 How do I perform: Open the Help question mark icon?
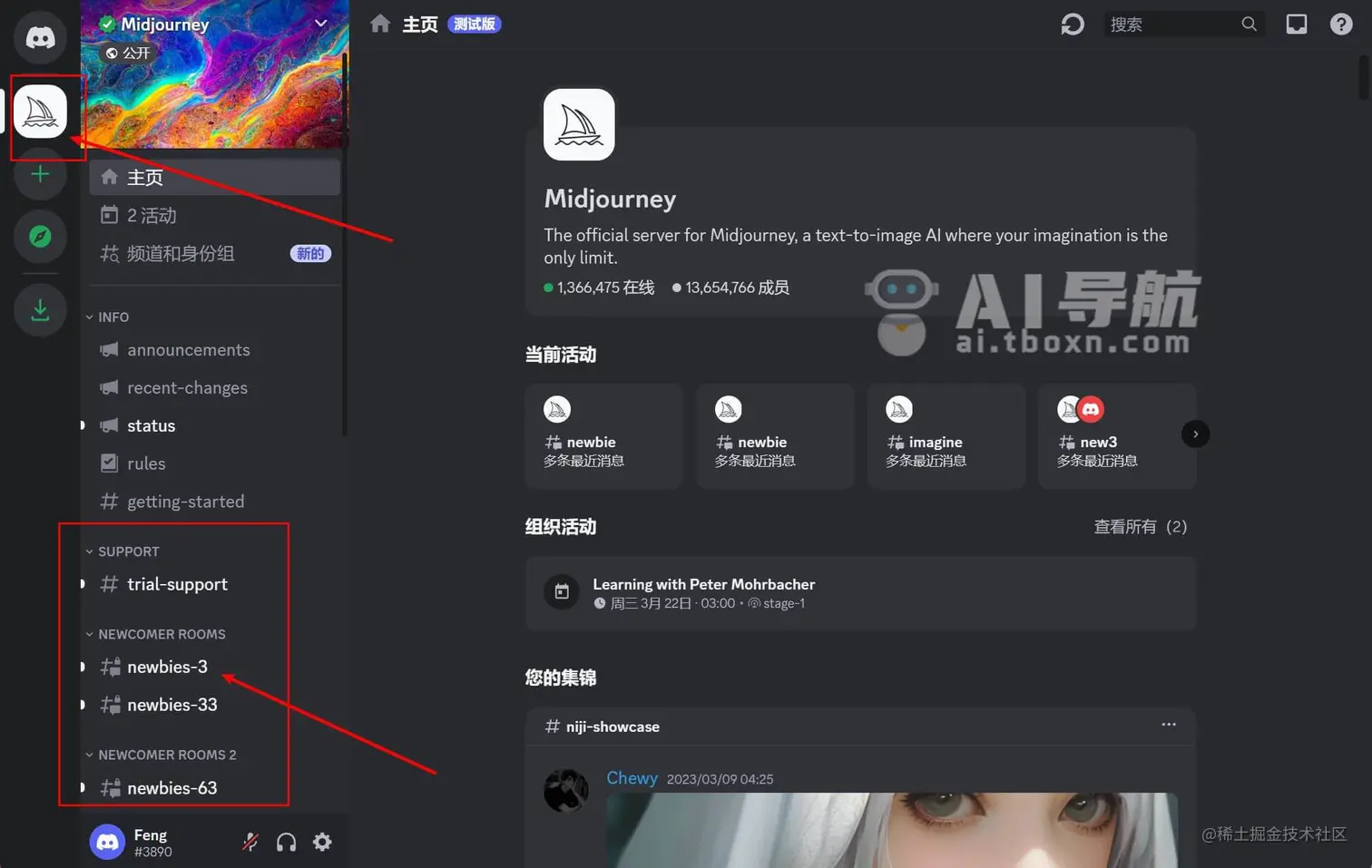pos(1341,24)
